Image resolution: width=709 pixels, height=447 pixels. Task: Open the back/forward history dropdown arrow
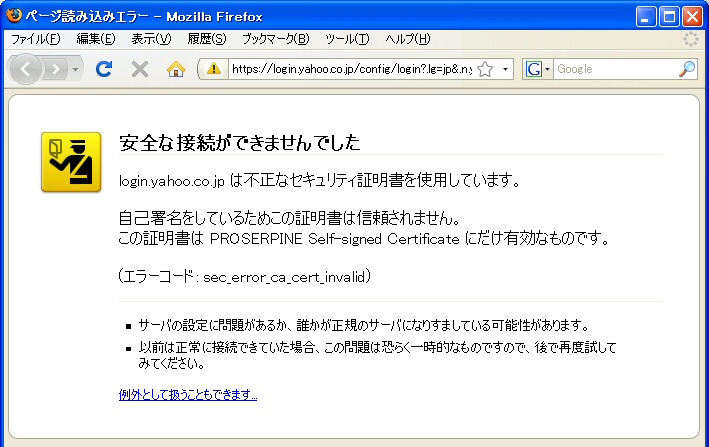coord(76,69)
